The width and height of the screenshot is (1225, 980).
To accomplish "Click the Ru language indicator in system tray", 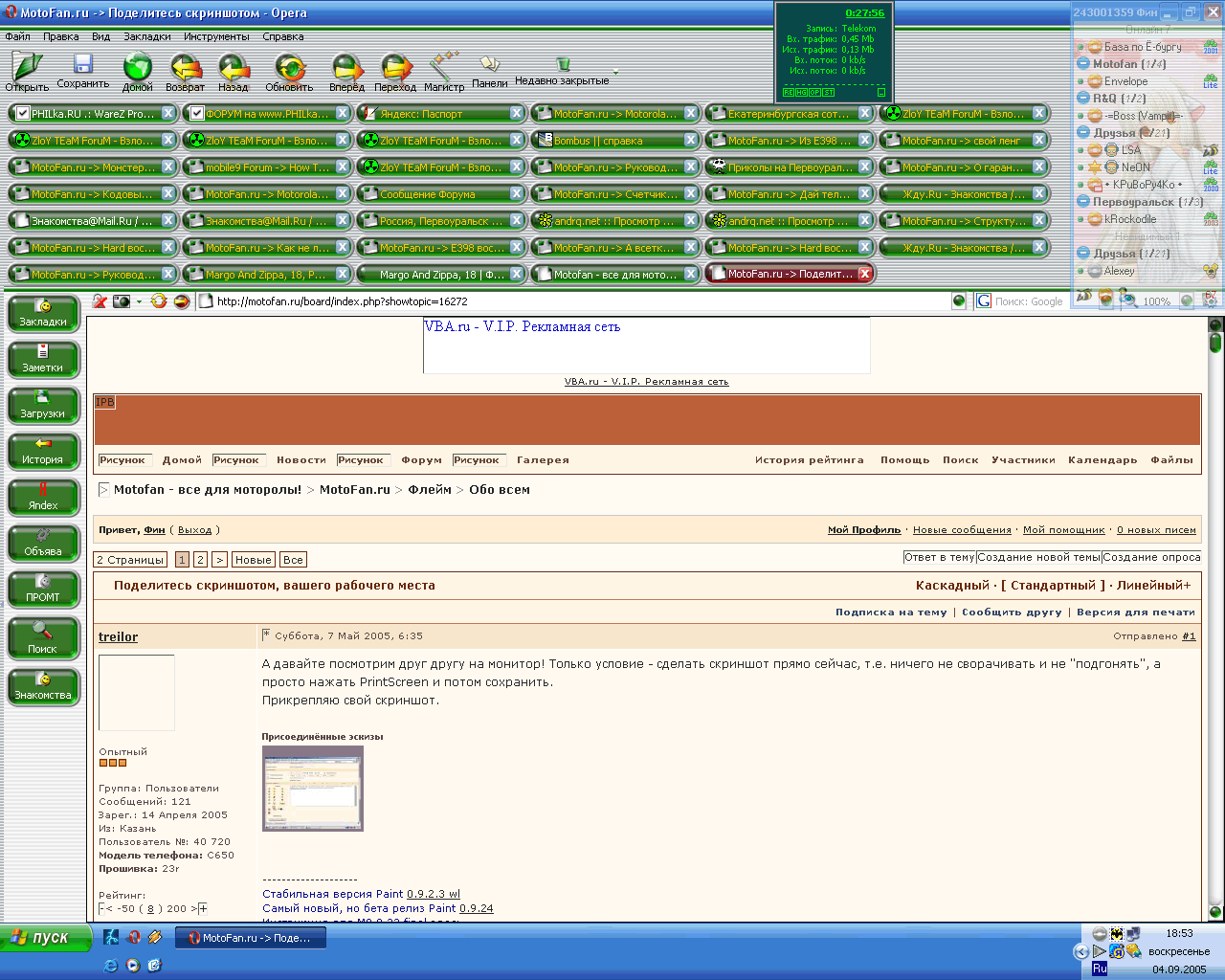I will (x=1100, y=969).
